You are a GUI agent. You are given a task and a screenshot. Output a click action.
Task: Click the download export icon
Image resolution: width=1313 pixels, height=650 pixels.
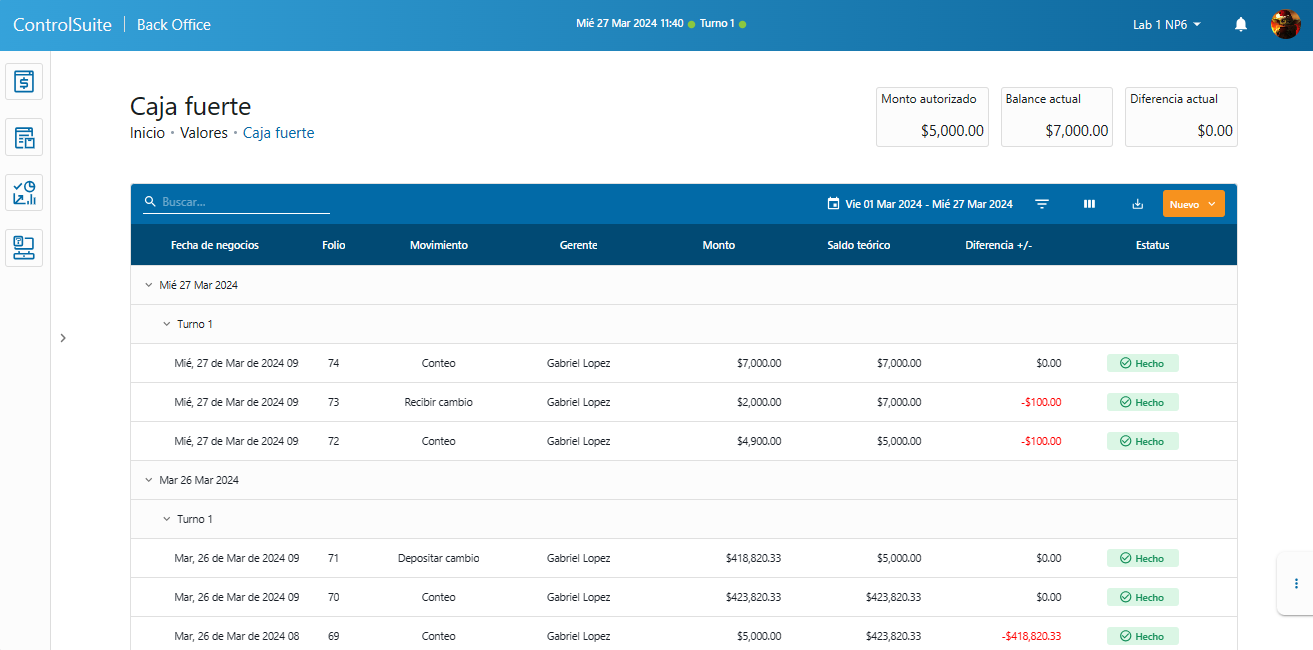coord(1137,204)
